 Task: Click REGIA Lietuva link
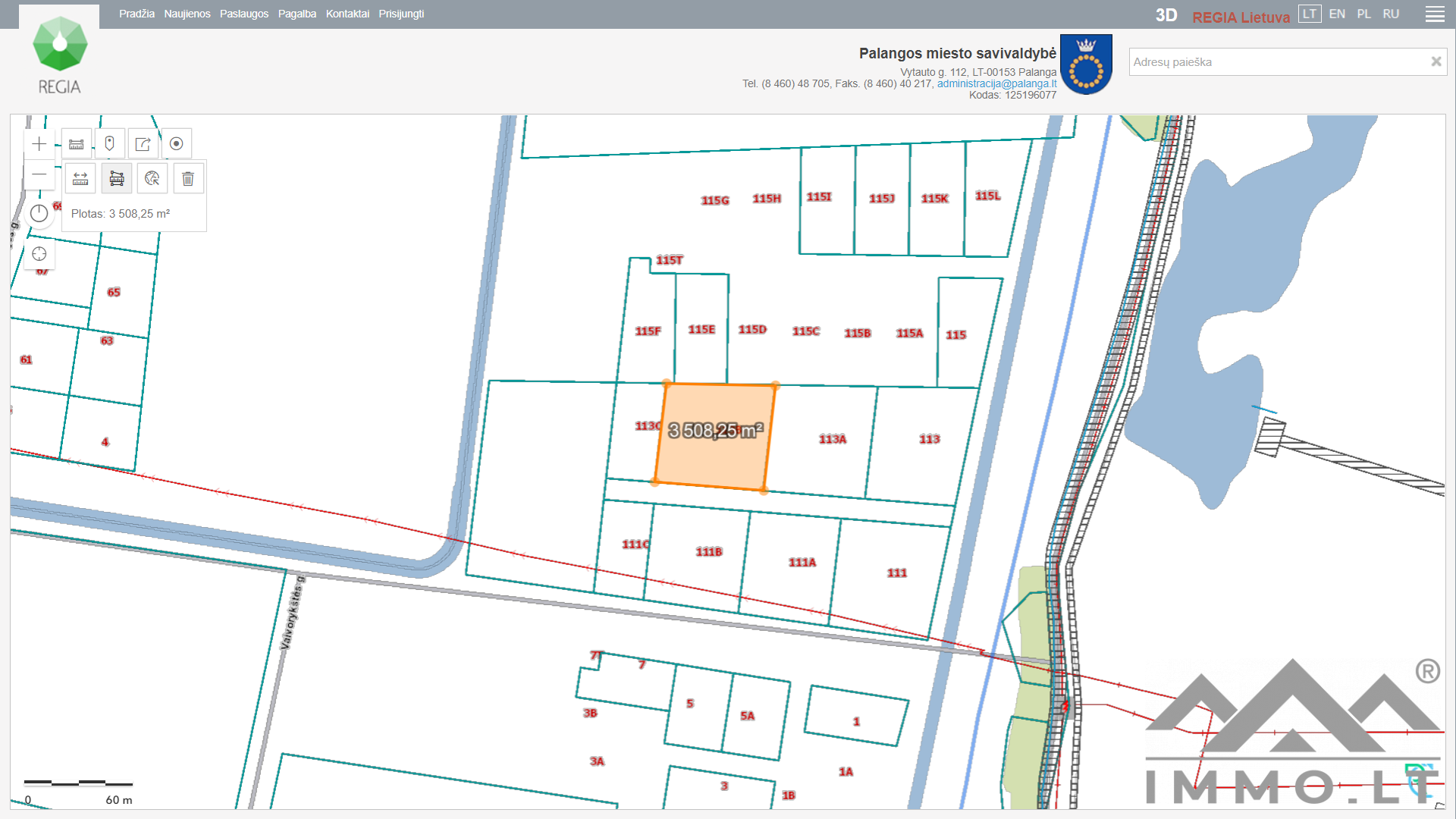1241,17
